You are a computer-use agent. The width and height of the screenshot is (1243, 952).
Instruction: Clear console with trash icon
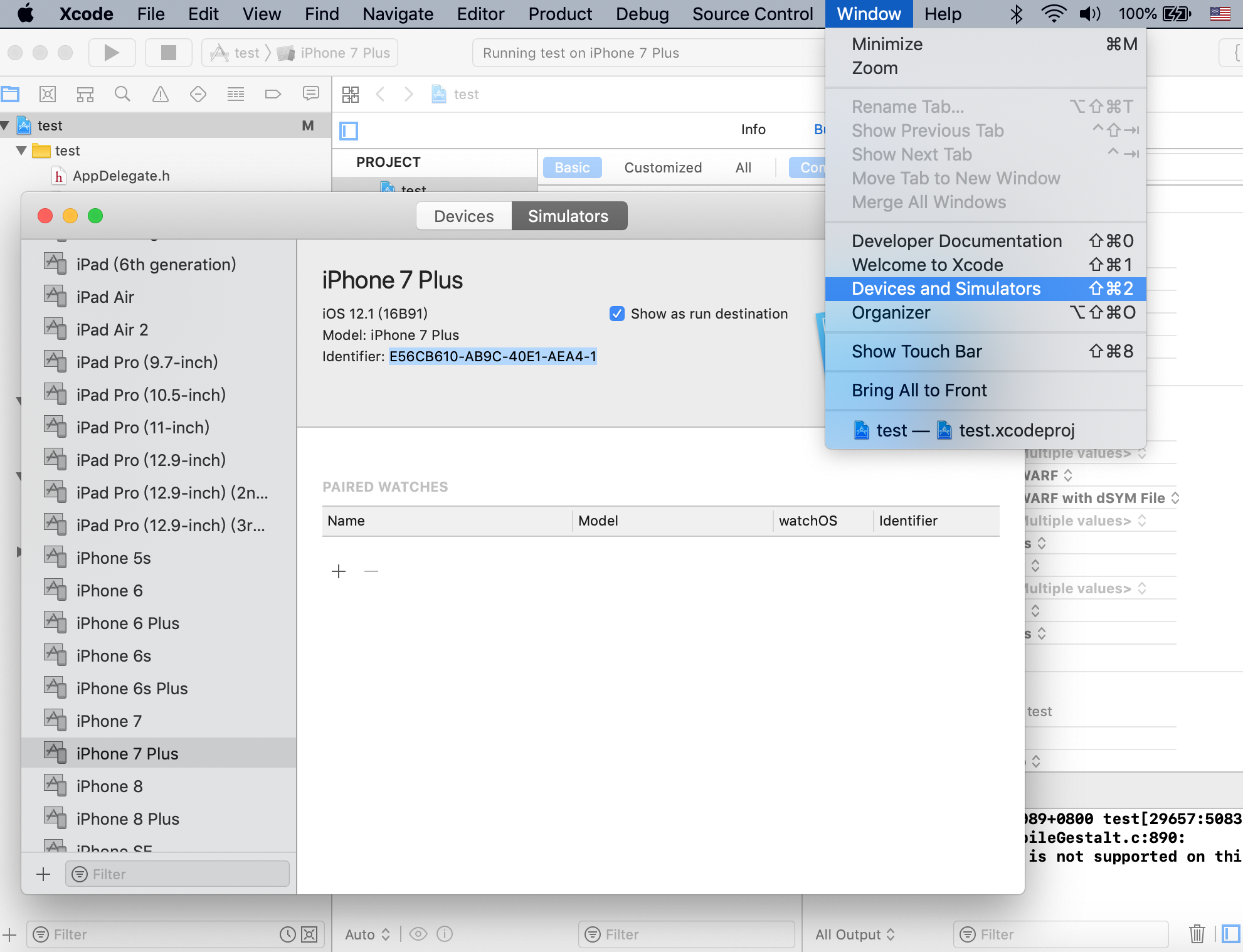[1197, 934]
